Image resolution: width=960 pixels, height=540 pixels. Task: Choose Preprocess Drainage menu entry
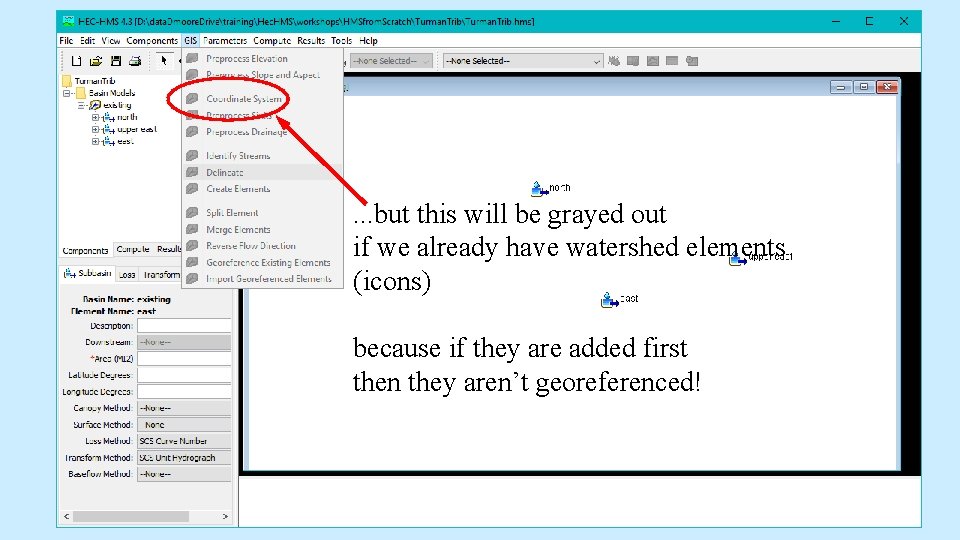263,132
